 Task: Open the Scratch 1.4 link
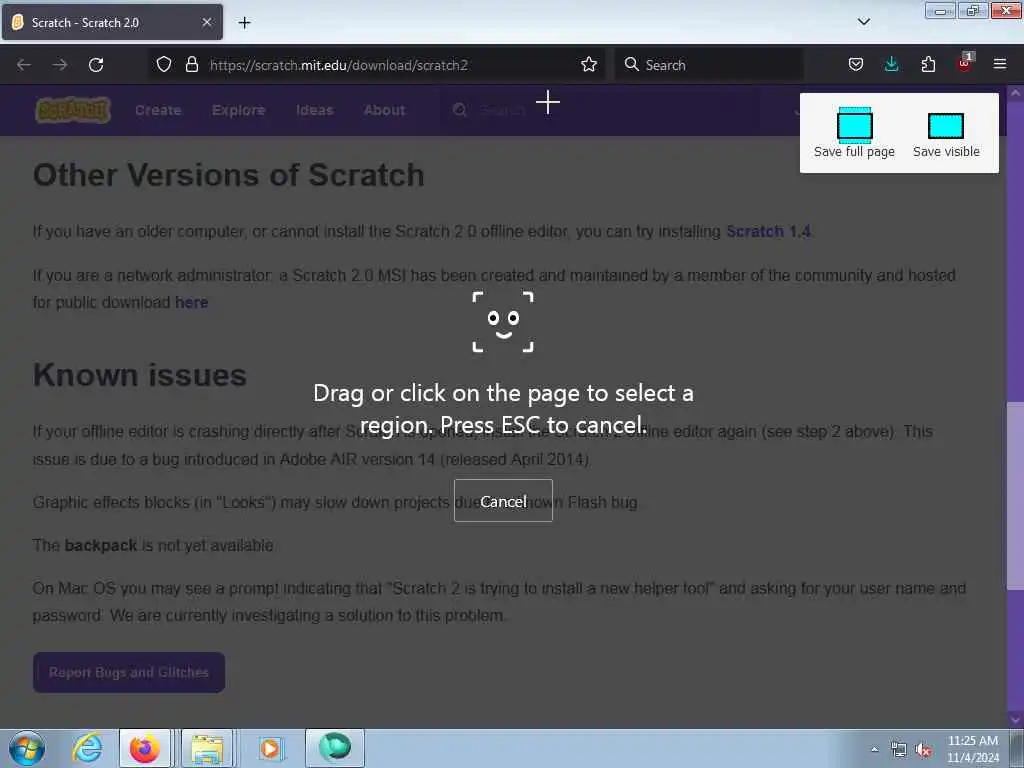pyautogui.click(x=768, y=231)
